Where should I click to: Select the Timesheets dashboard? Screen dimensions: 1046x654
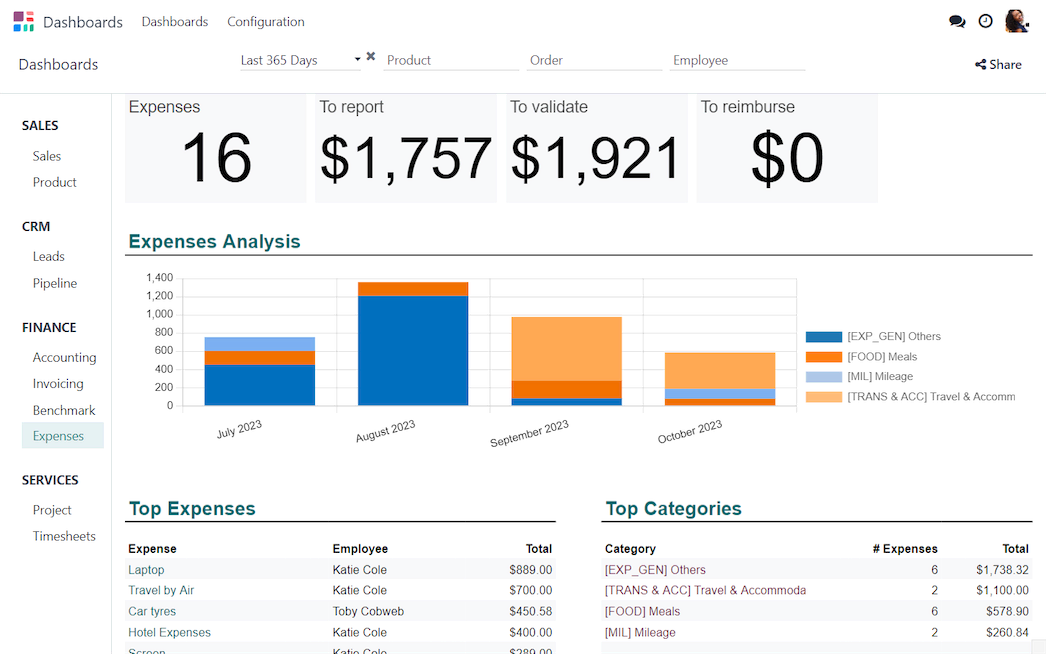(62, 536)
